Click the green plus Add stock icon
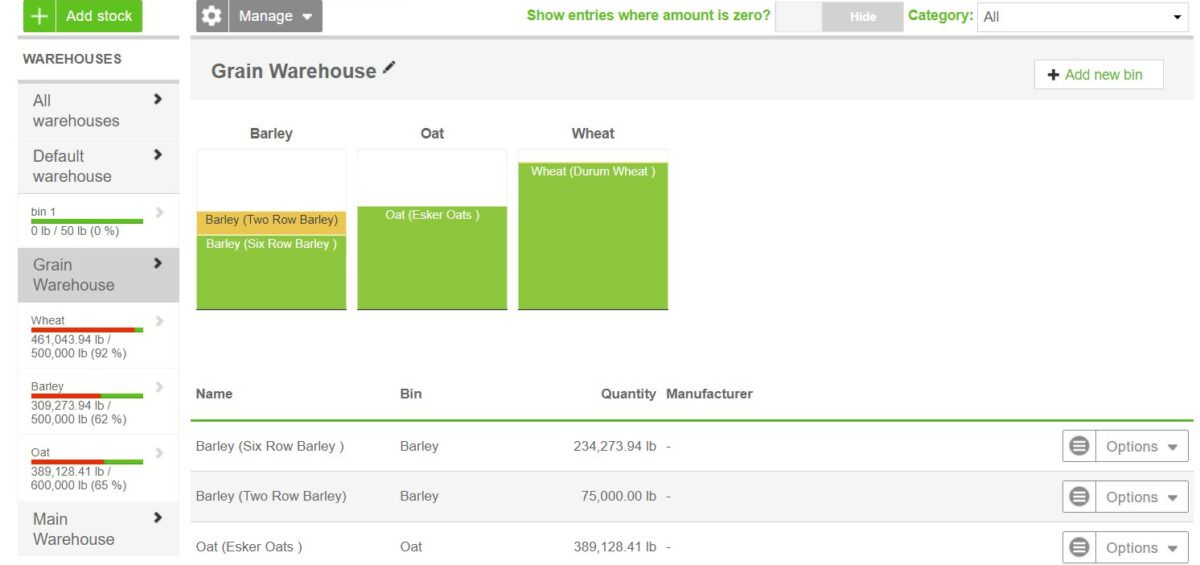 [x=39, y=16]
